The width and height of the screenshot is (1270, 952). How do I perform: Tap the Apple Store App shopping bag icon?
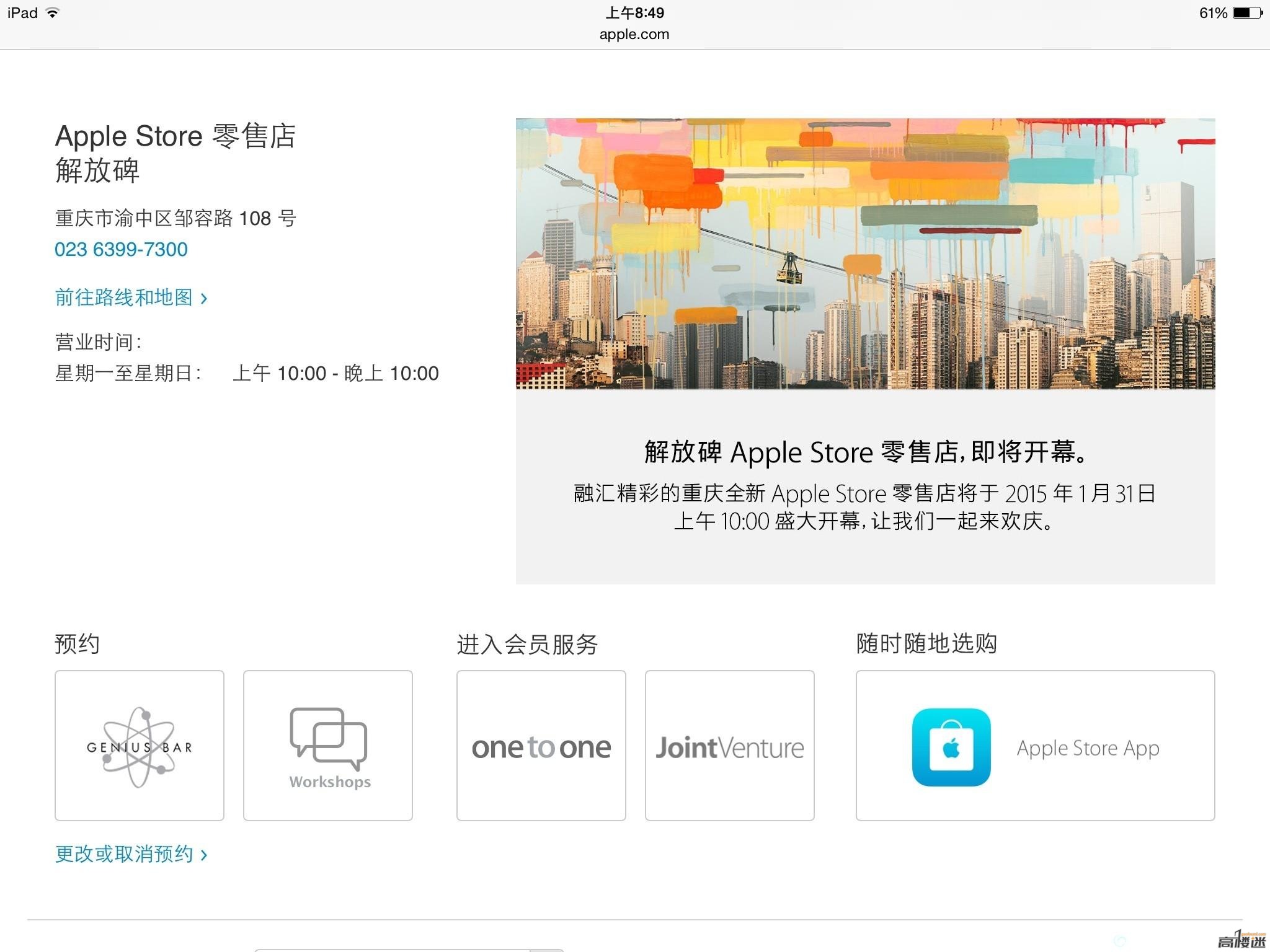click(x=951, y=747)
